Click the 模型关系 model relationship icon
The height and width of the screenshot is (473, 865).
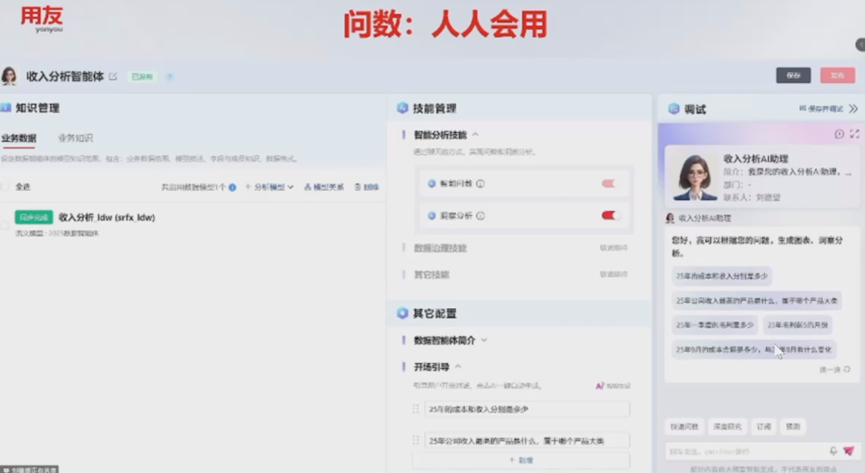pos(307,187)
